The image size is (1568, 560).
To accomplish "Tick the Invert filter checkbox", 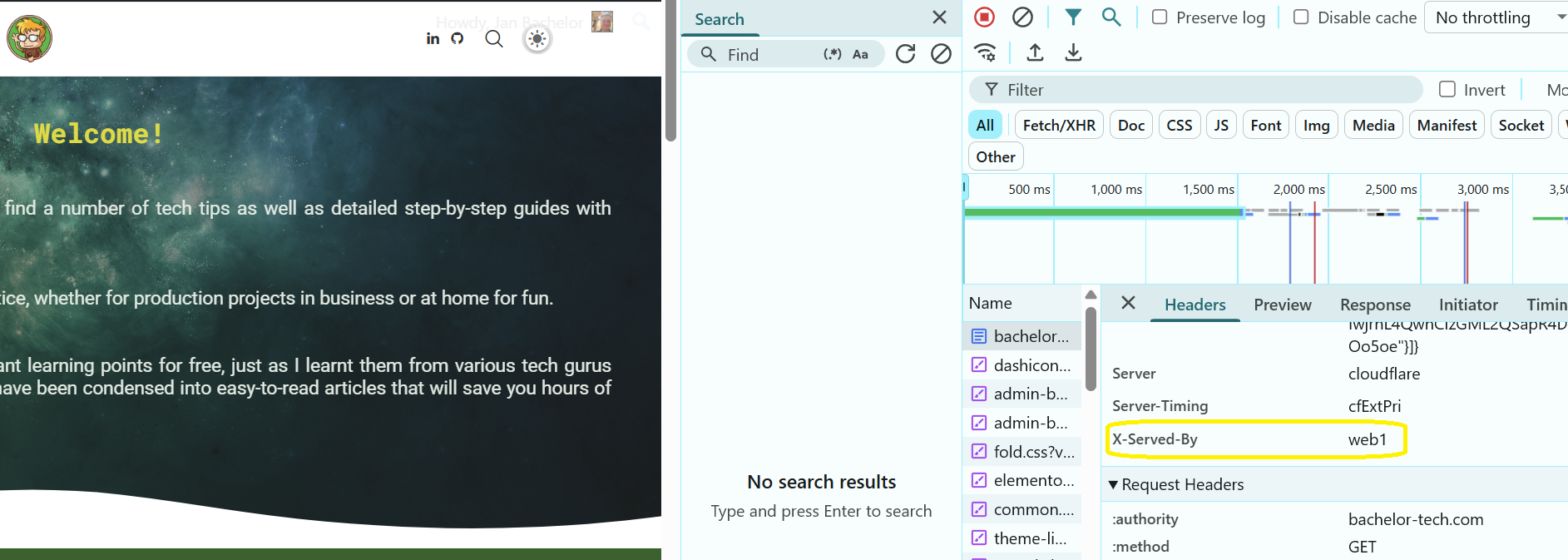I will [x=1447, y=89].
